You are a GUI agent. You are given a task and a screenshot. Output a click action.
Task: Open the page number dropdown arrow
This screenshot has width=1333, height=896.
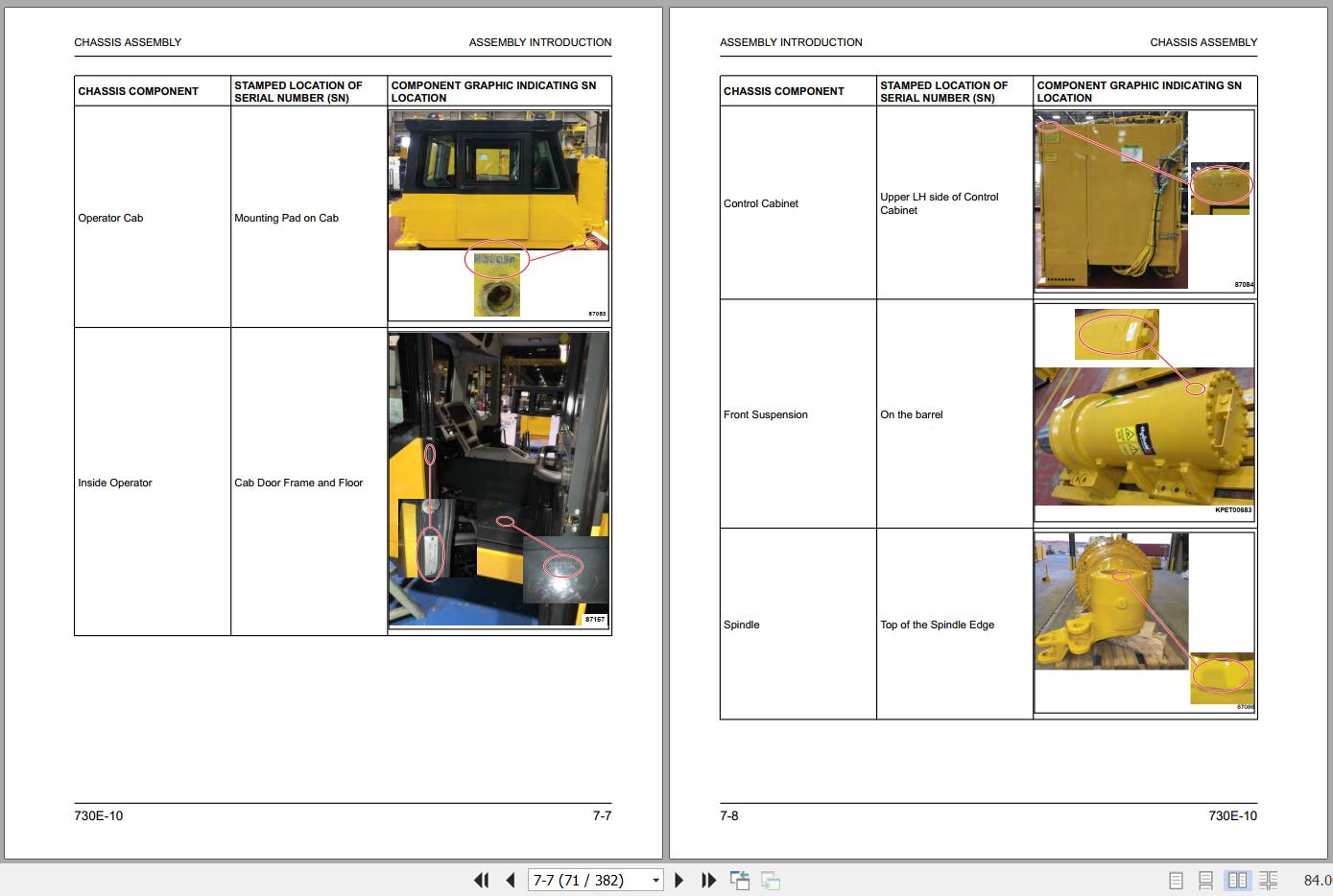[x=656, y=880]
